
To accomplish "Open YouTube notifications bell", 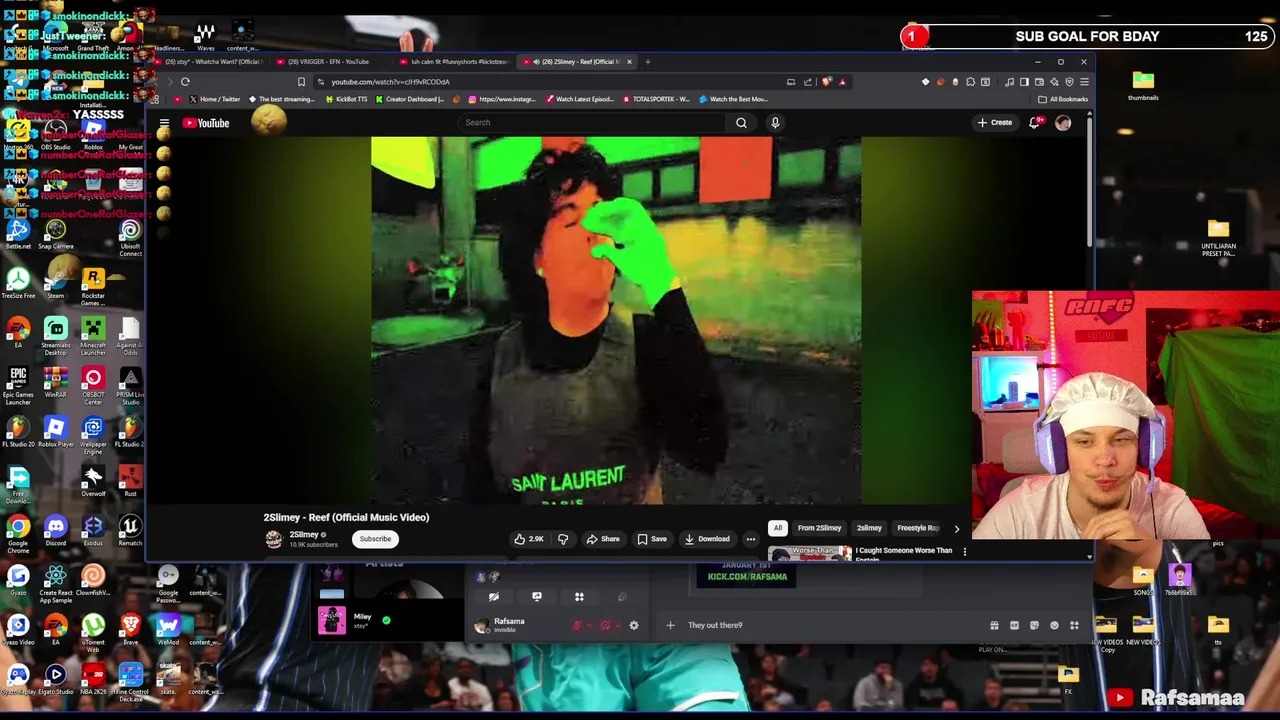I will [1035, 123].
